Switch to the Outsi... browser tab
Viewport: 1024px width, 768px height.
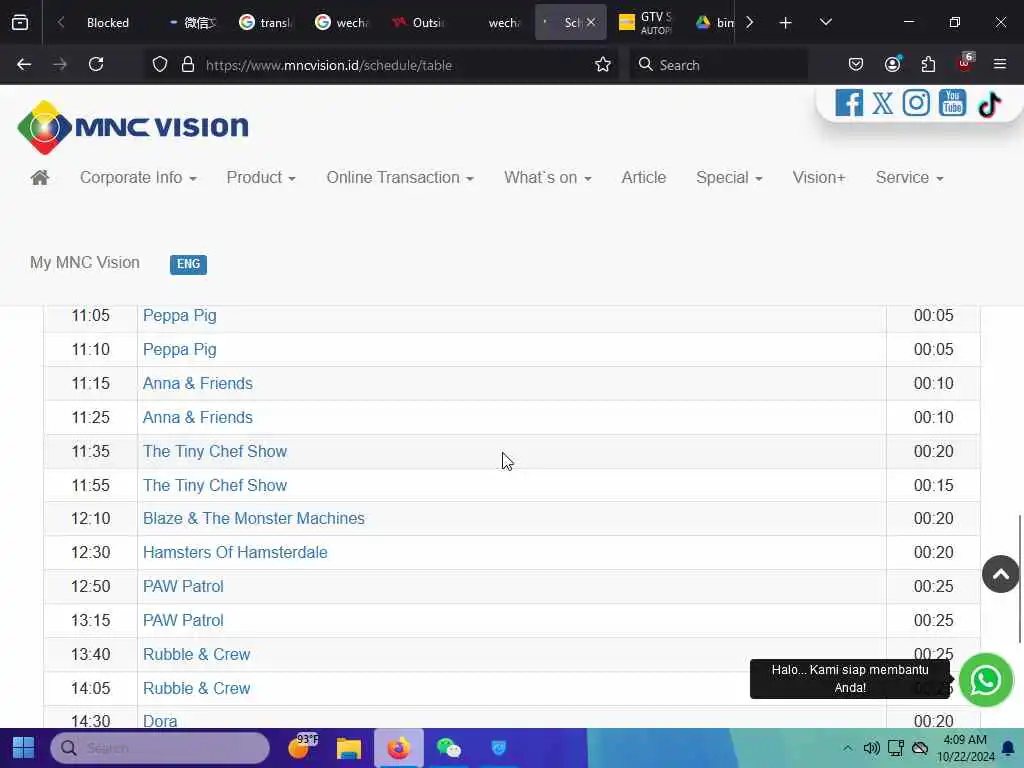419,23
